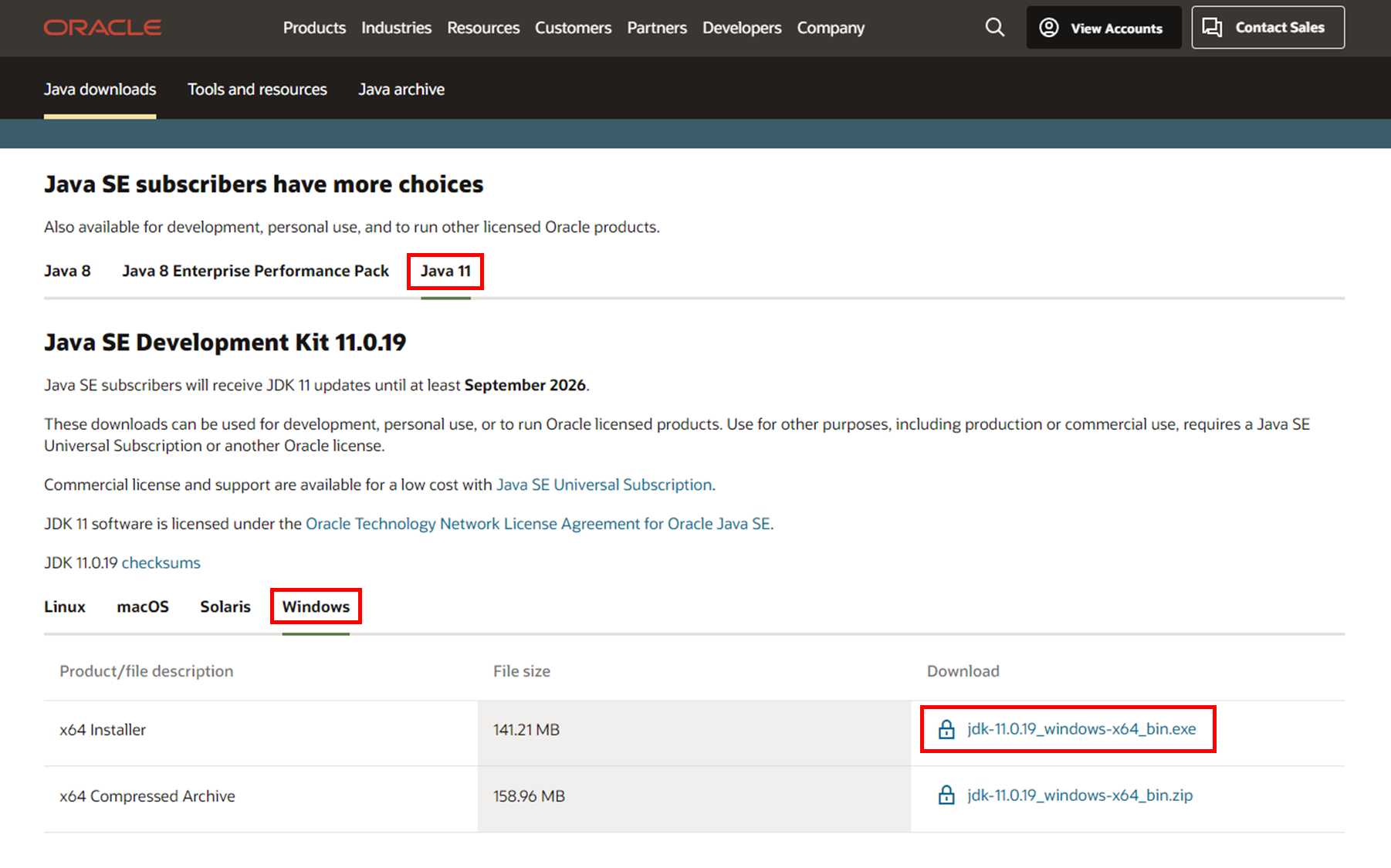Image resolution: width=1391 pixels, height=868 pixels.
Task: Select the Java downloads tab
Action: (100, 90)
